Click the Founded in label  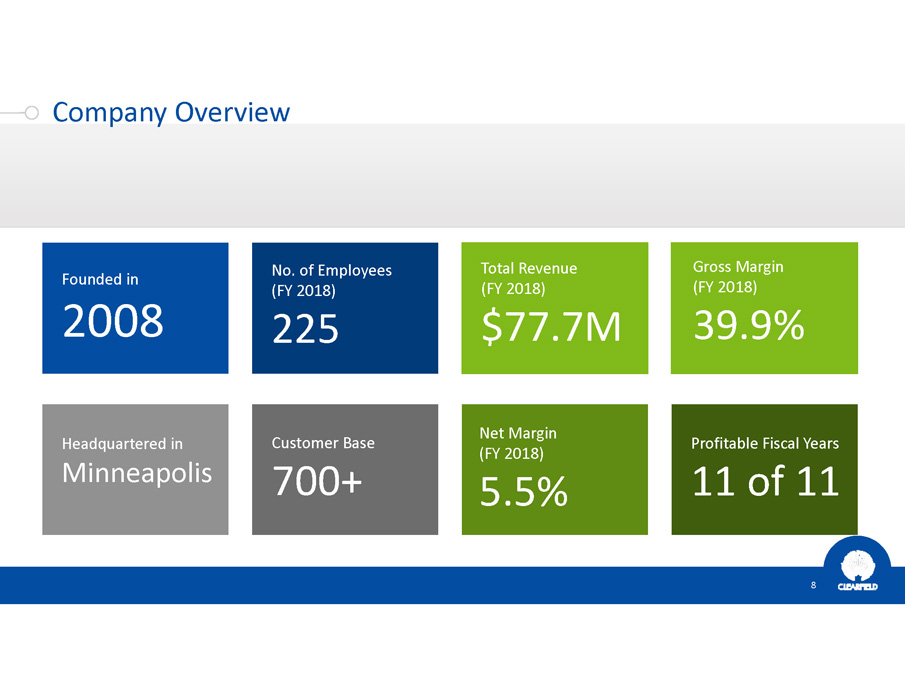pos(100,280)
